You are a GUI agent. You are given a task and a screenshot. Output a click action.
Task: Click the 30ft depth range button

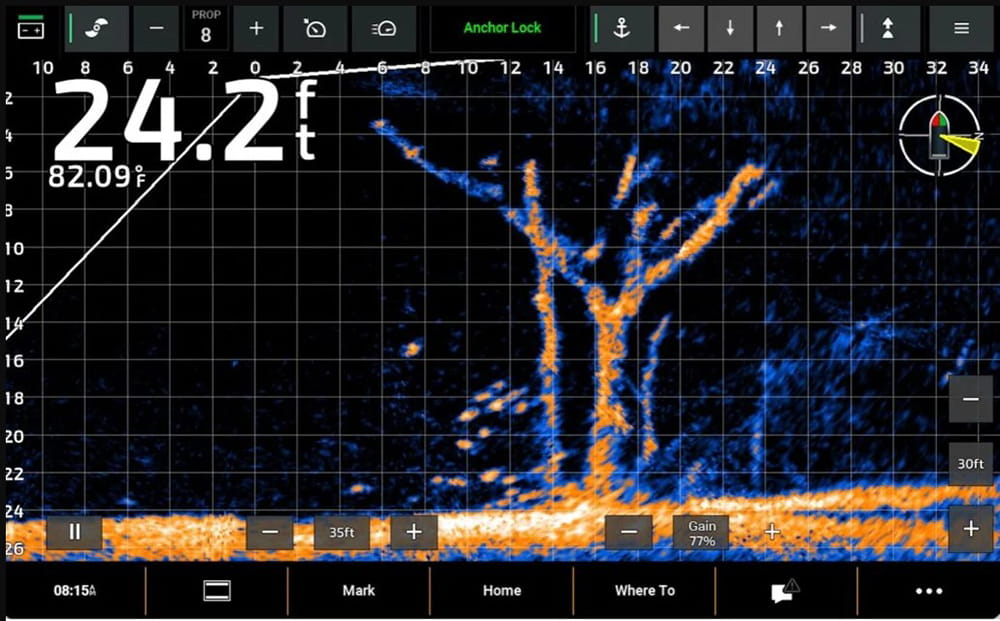968,464
